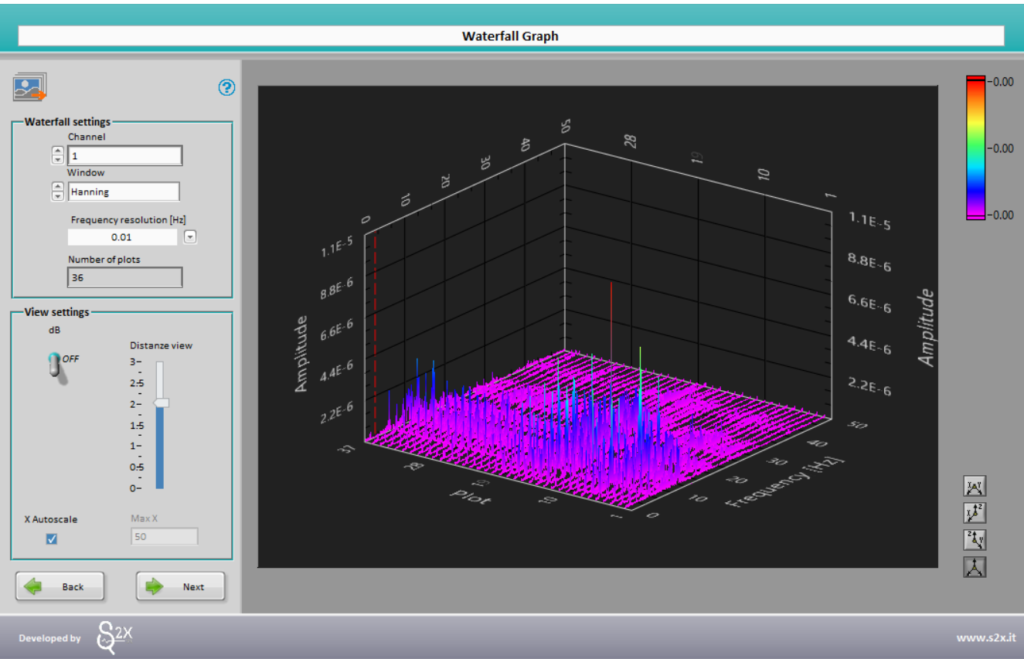Click the Channel input field

(124, 156)
